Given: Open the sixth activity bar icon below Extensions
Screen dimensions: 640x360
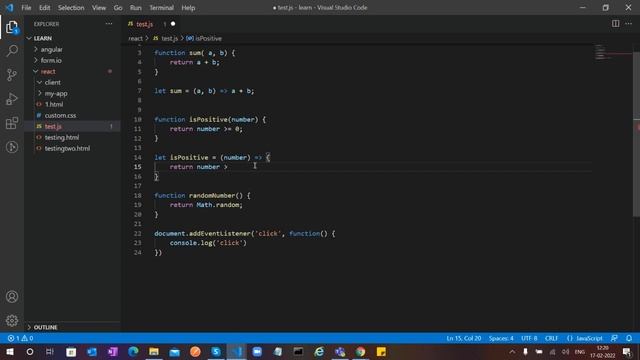Looking at the screenshot, I should coord(12,147).
